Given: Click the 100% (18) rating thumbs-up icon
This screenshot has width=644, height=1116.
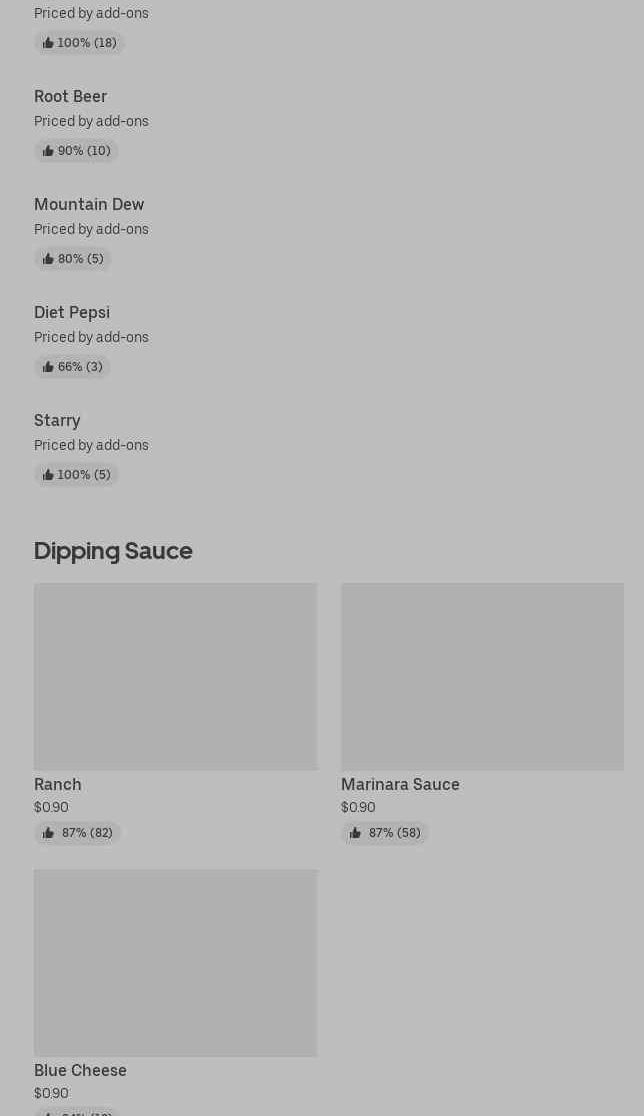Looking at the screenshot, I should tap(48, 43).
